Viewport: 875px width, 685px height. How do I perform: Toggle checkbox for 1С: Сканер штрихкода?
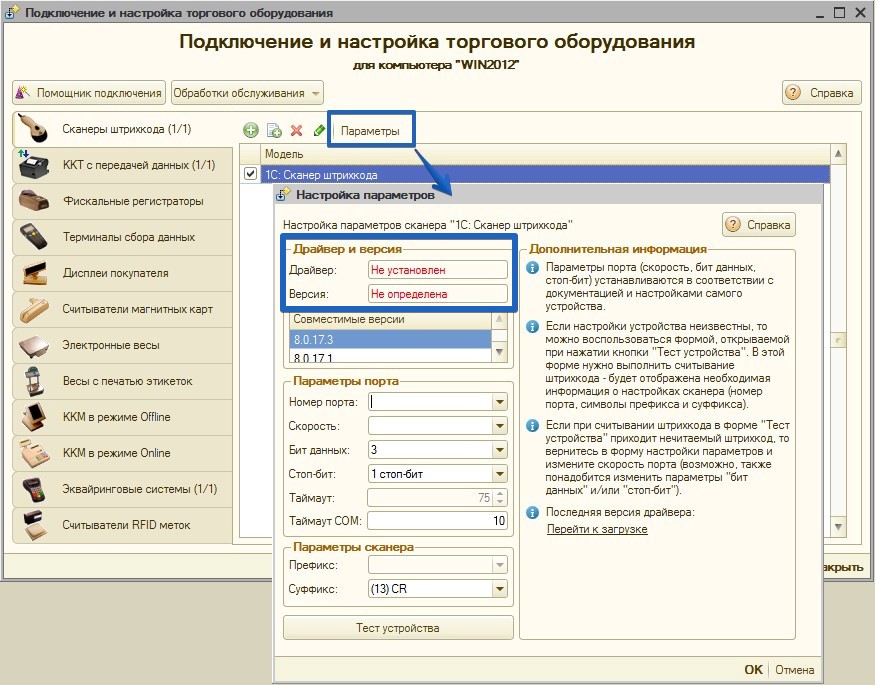click(x=251, y=174)
